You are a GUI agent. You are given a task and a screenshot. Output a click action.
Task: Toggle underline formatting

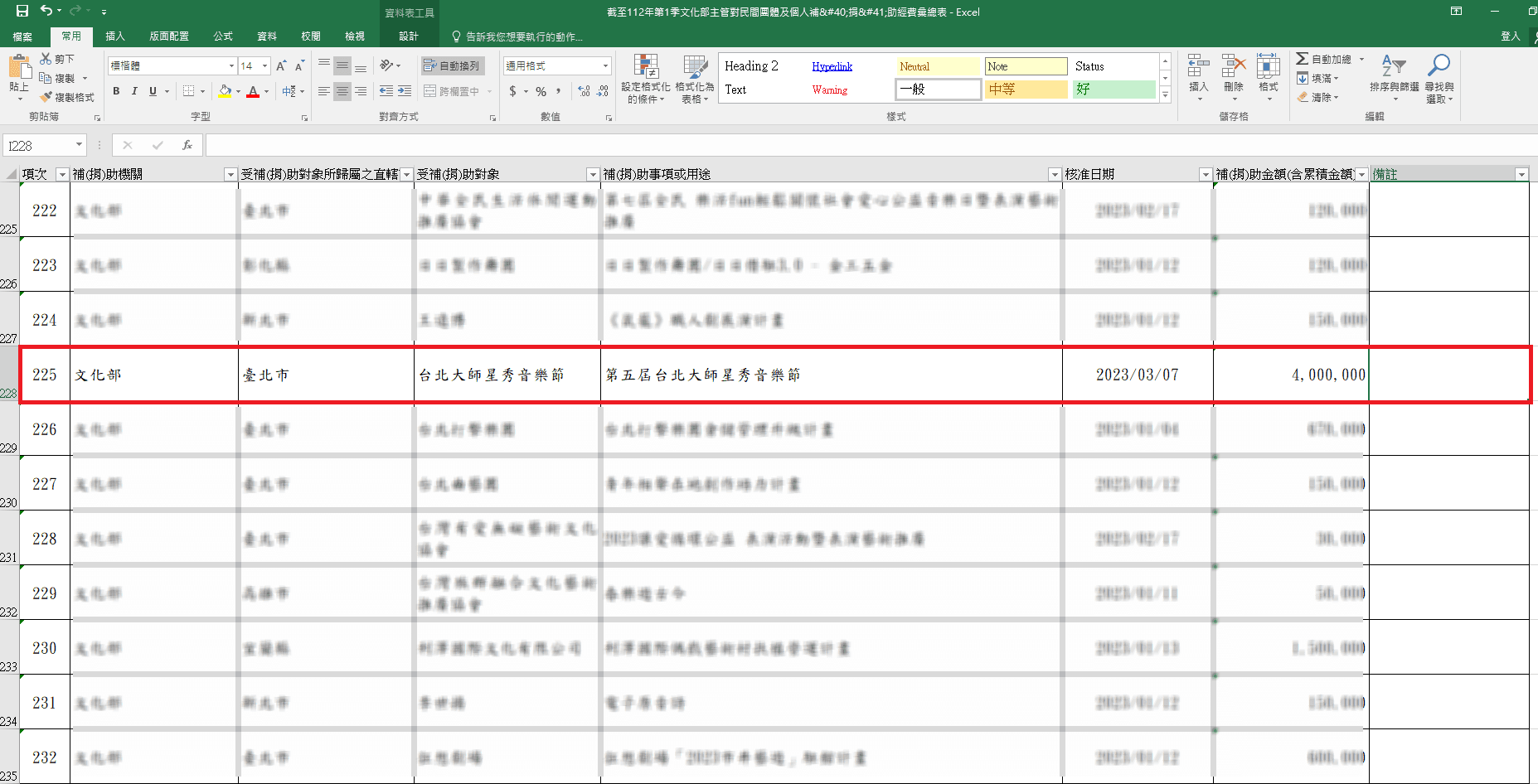pyautogui.click(x=153, y=91)
